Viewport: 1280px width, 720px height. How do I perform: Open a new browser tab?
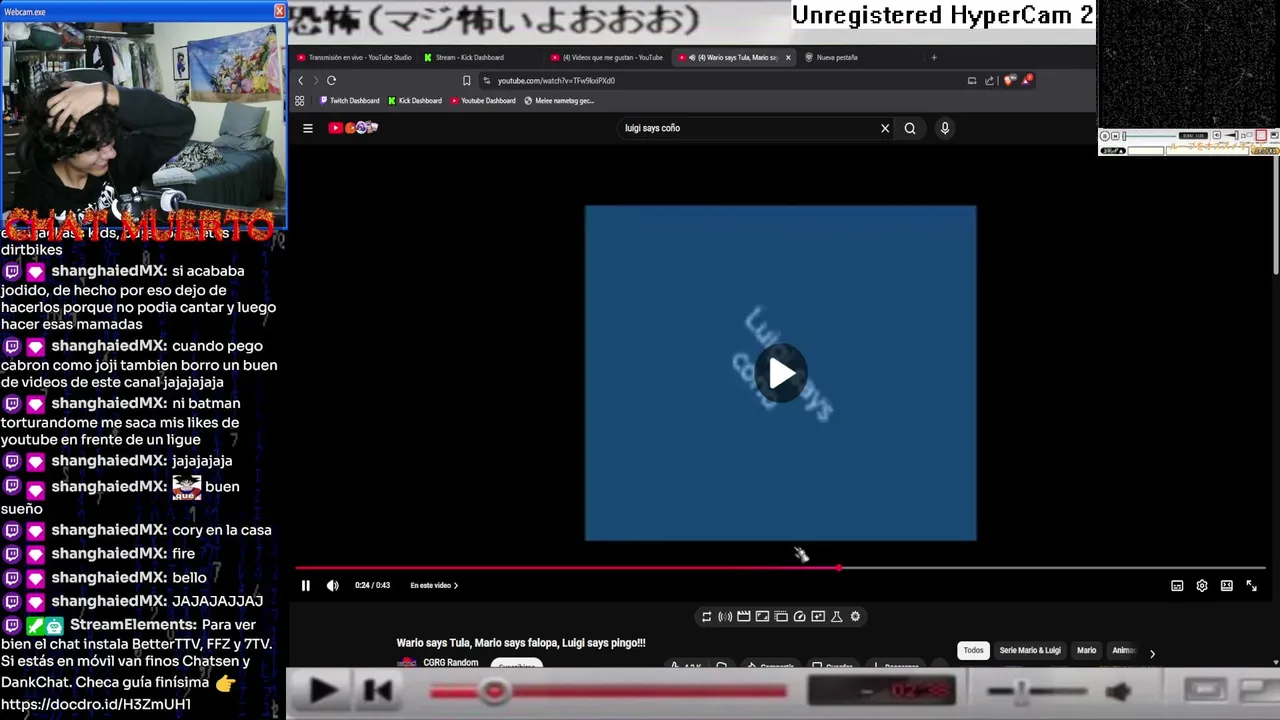coord(934,58)
